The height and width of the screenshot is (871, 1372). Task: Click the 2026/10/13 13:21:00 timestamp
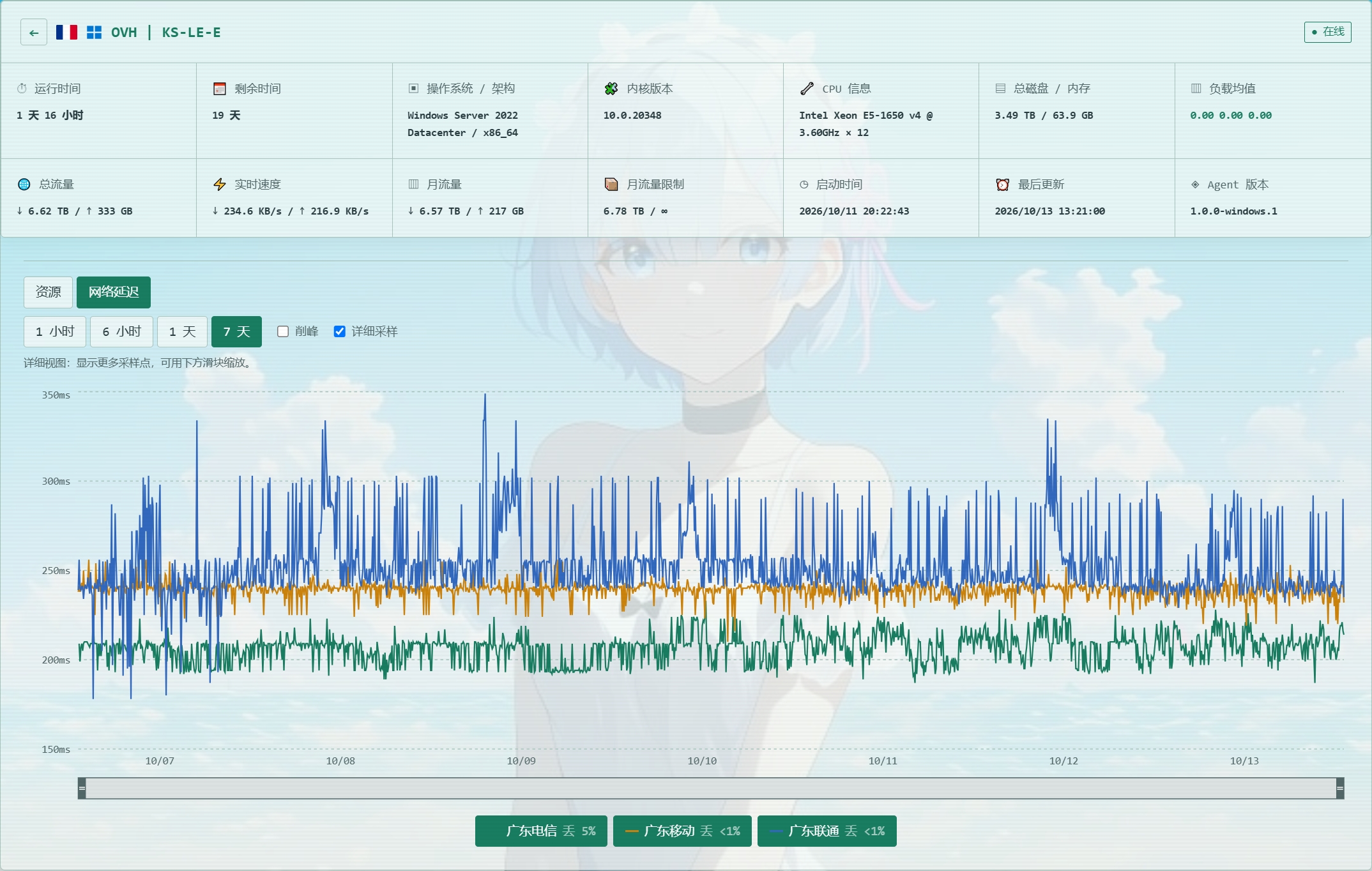pyautogui.click(x=1049, y=211)
